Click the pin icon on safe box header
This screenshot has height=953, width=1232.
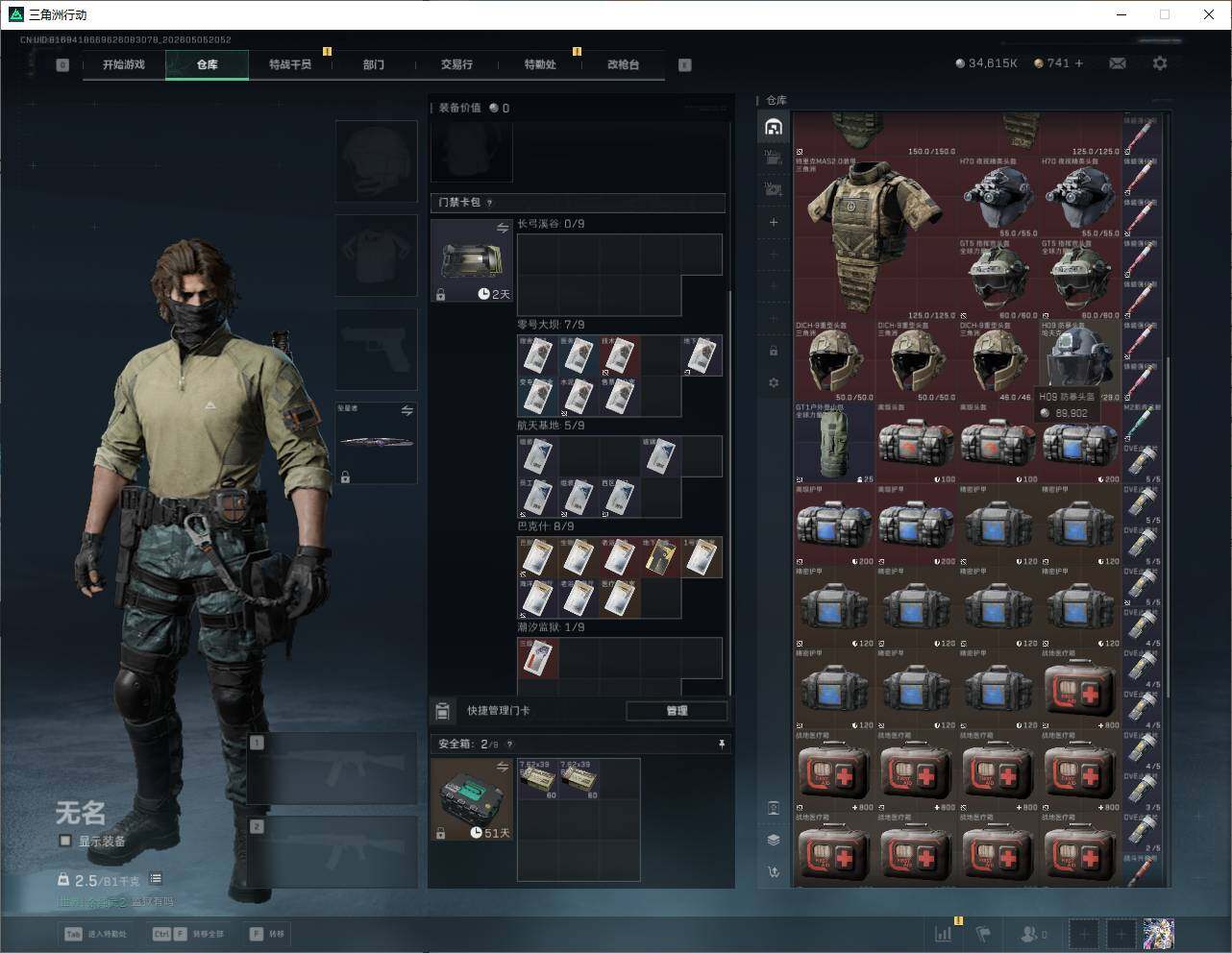(x=722, y=745)
